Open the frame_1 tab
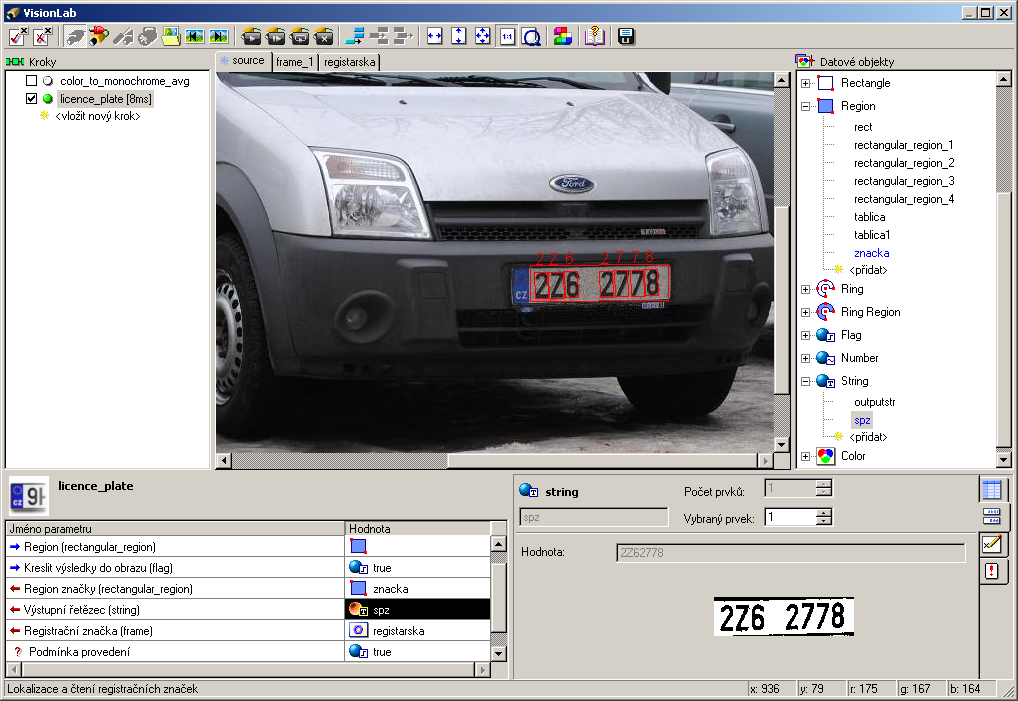 [x=295, y=62]
